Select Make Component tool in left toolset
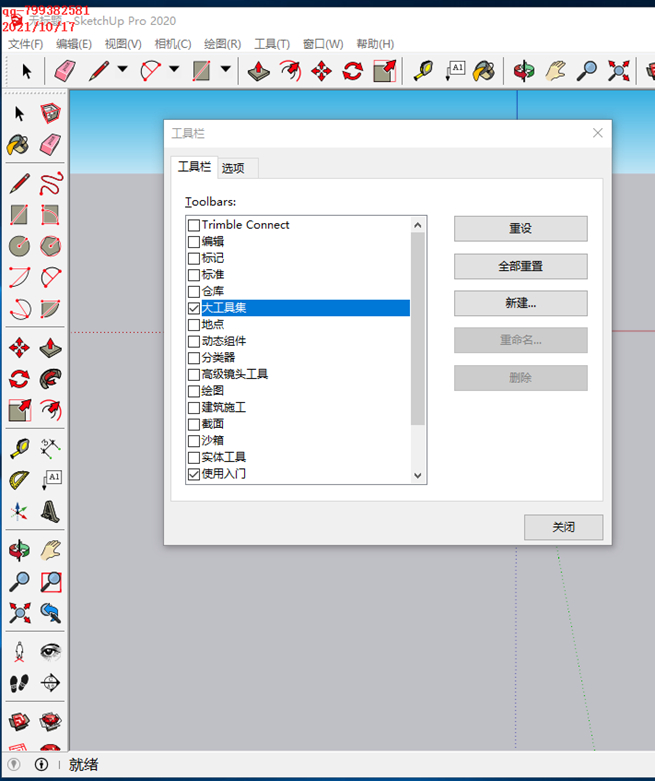 coord(50,114)
